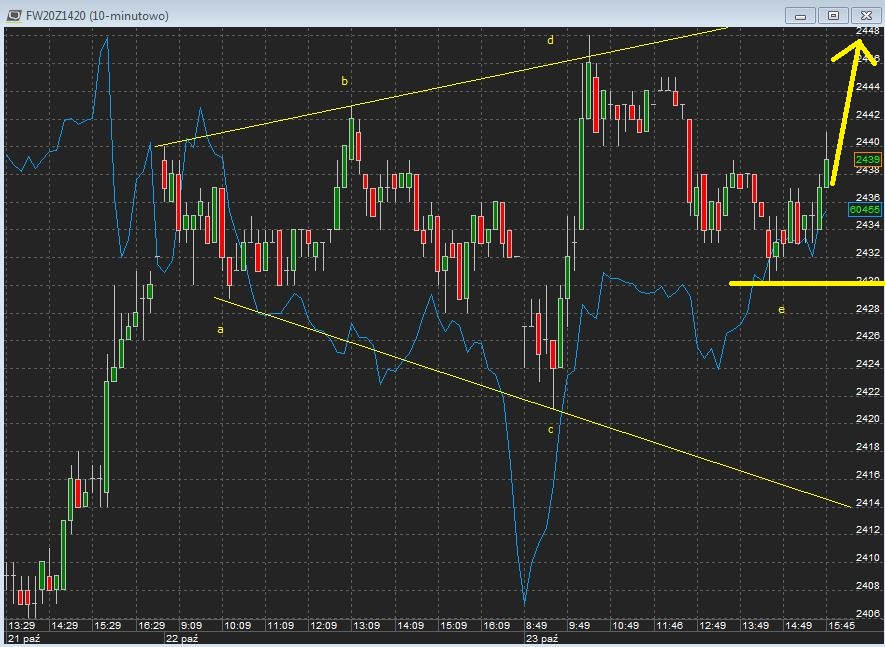Click price axis label 2420
This screenshot has width=885, height=647.
[x=868, y=418]
